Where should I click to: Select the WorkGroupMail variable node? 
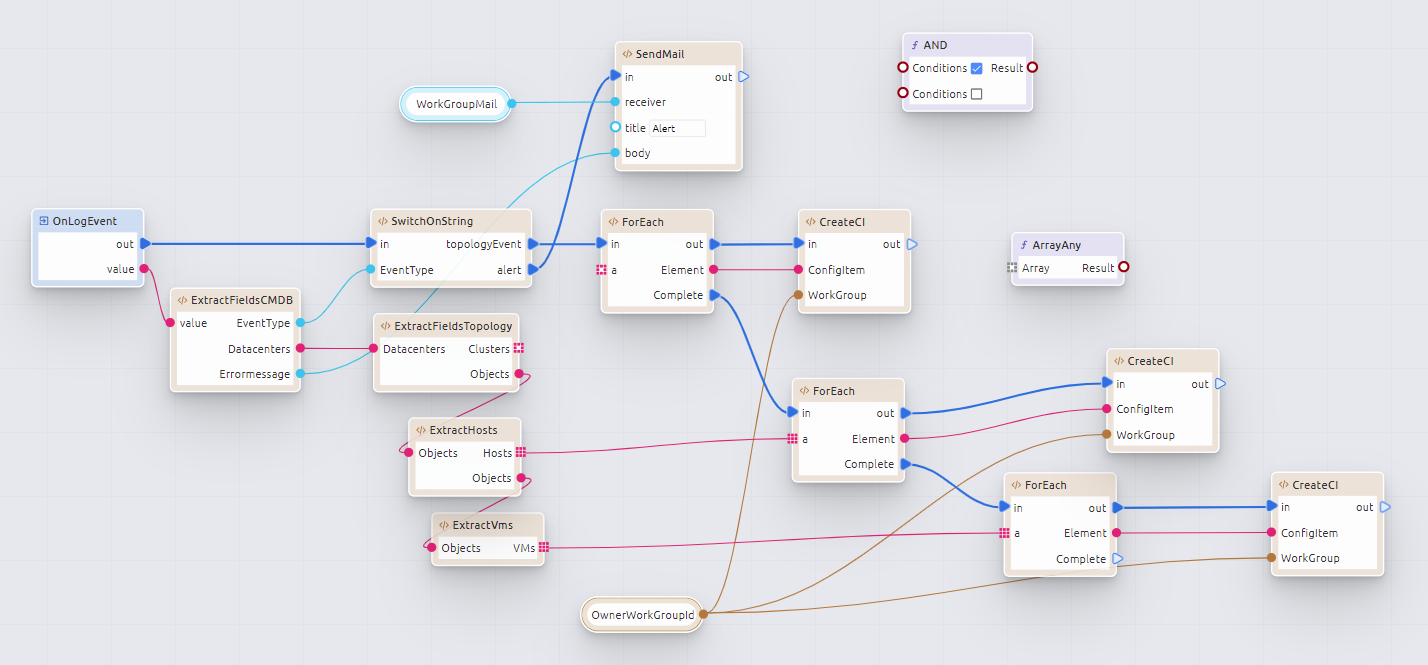point(456,104)
